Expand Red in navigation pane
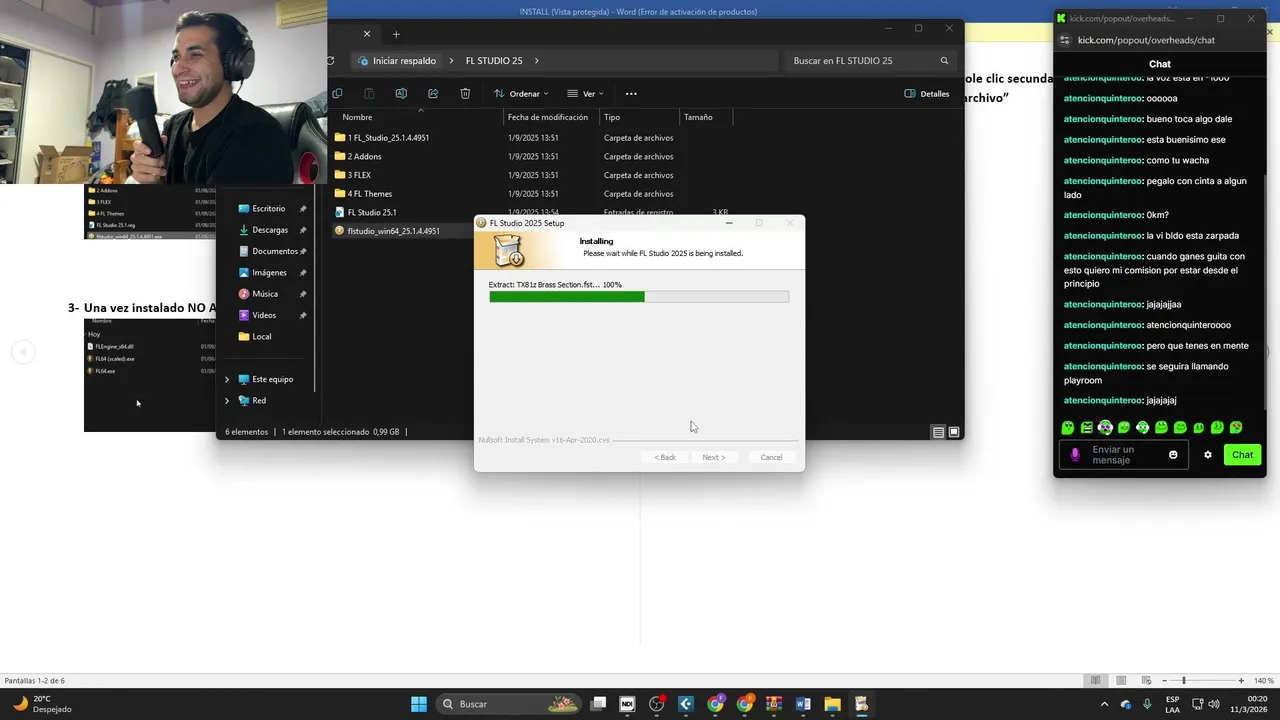Image resolution: width=1280 pixels, height=720 pixels. click(x=227, y=400)
